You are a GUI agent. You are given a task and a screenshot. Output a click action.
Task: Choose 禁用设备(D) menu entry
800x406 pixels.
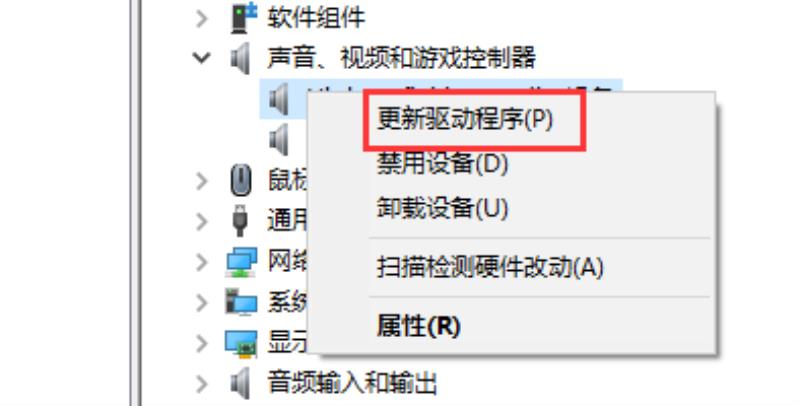442,164
